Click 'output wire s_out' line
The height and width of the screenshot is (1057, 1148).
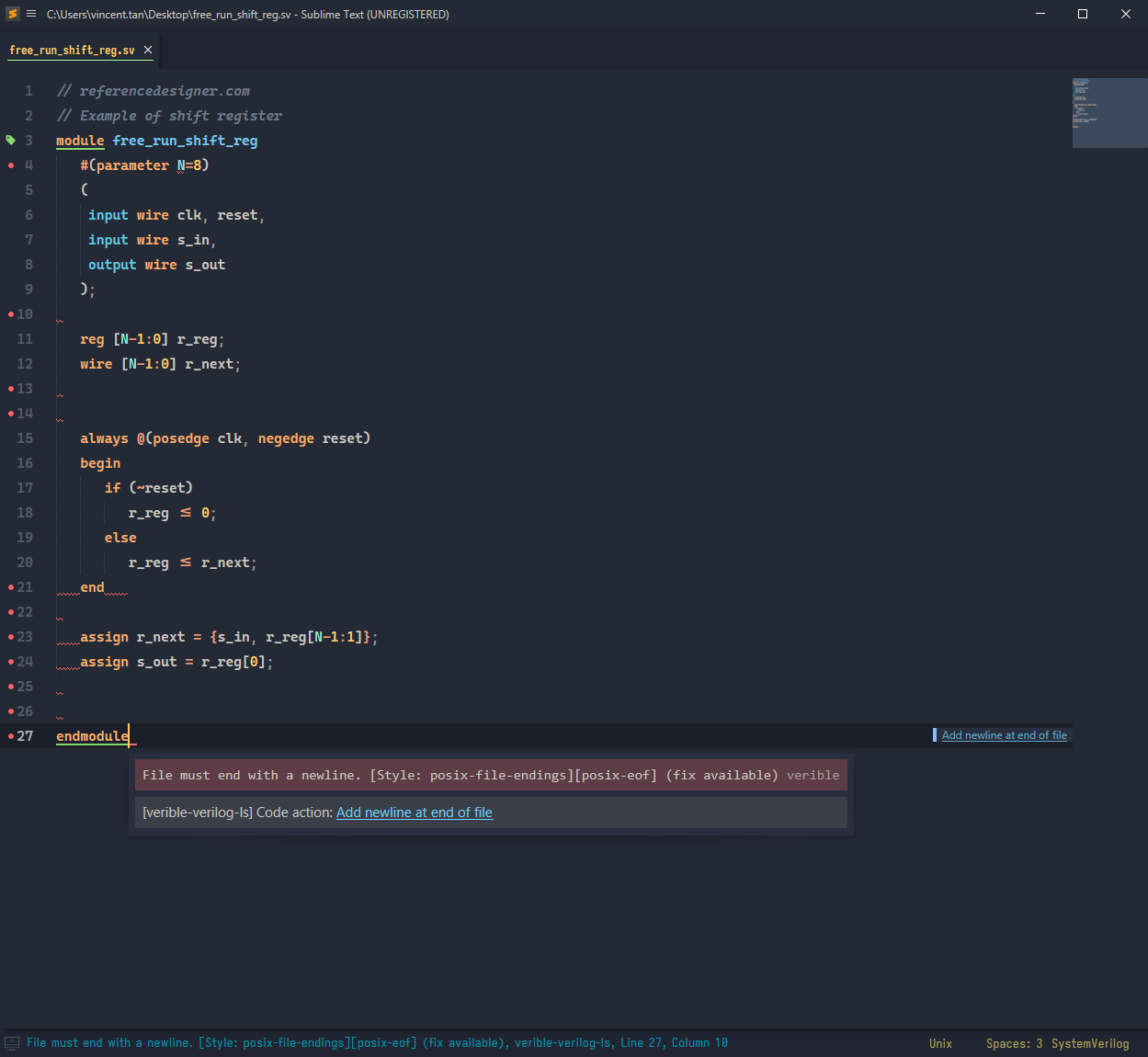[x=156, y=265]
